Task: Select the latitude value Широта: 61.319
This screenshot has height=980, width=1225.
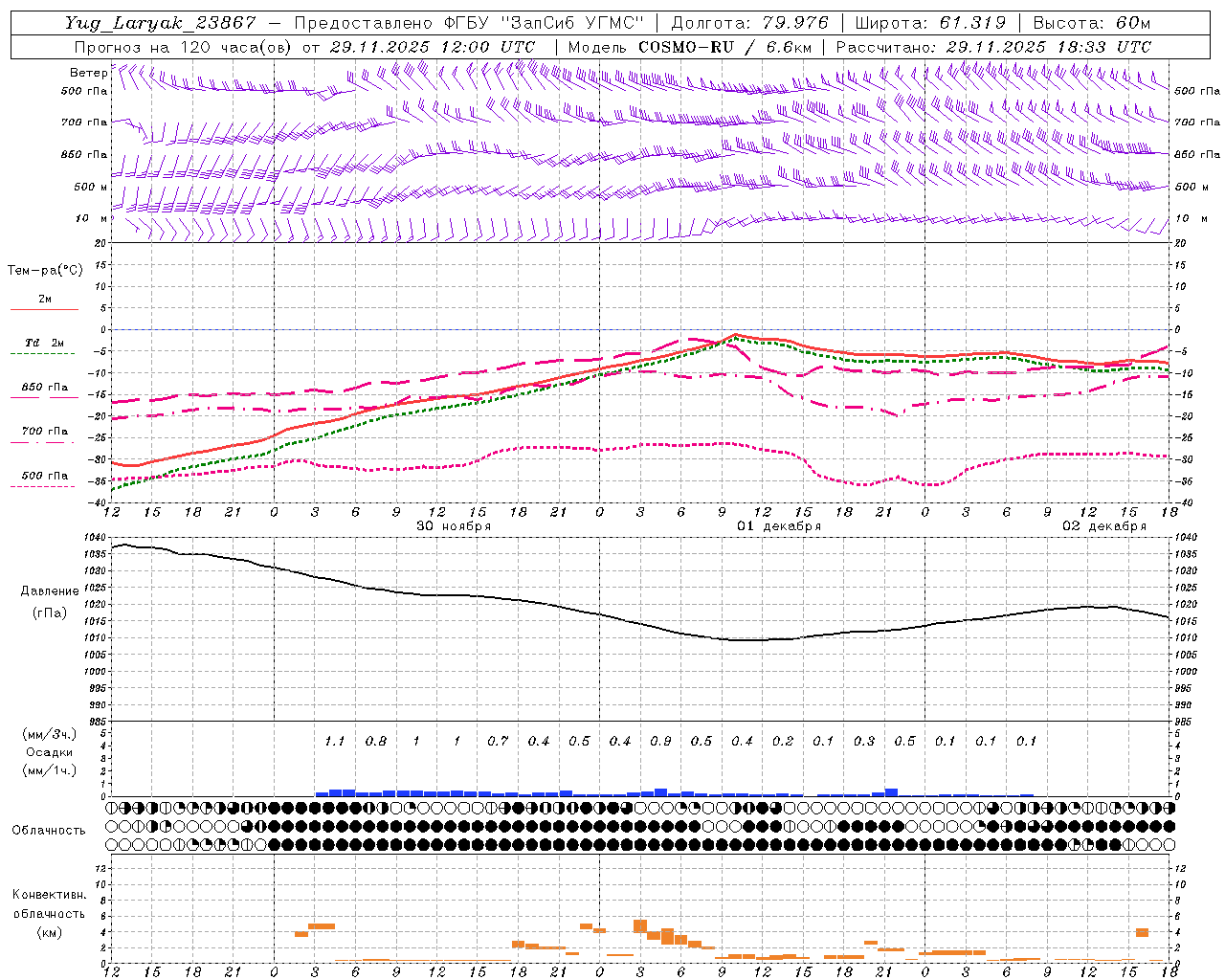Action: coord(930,23)
